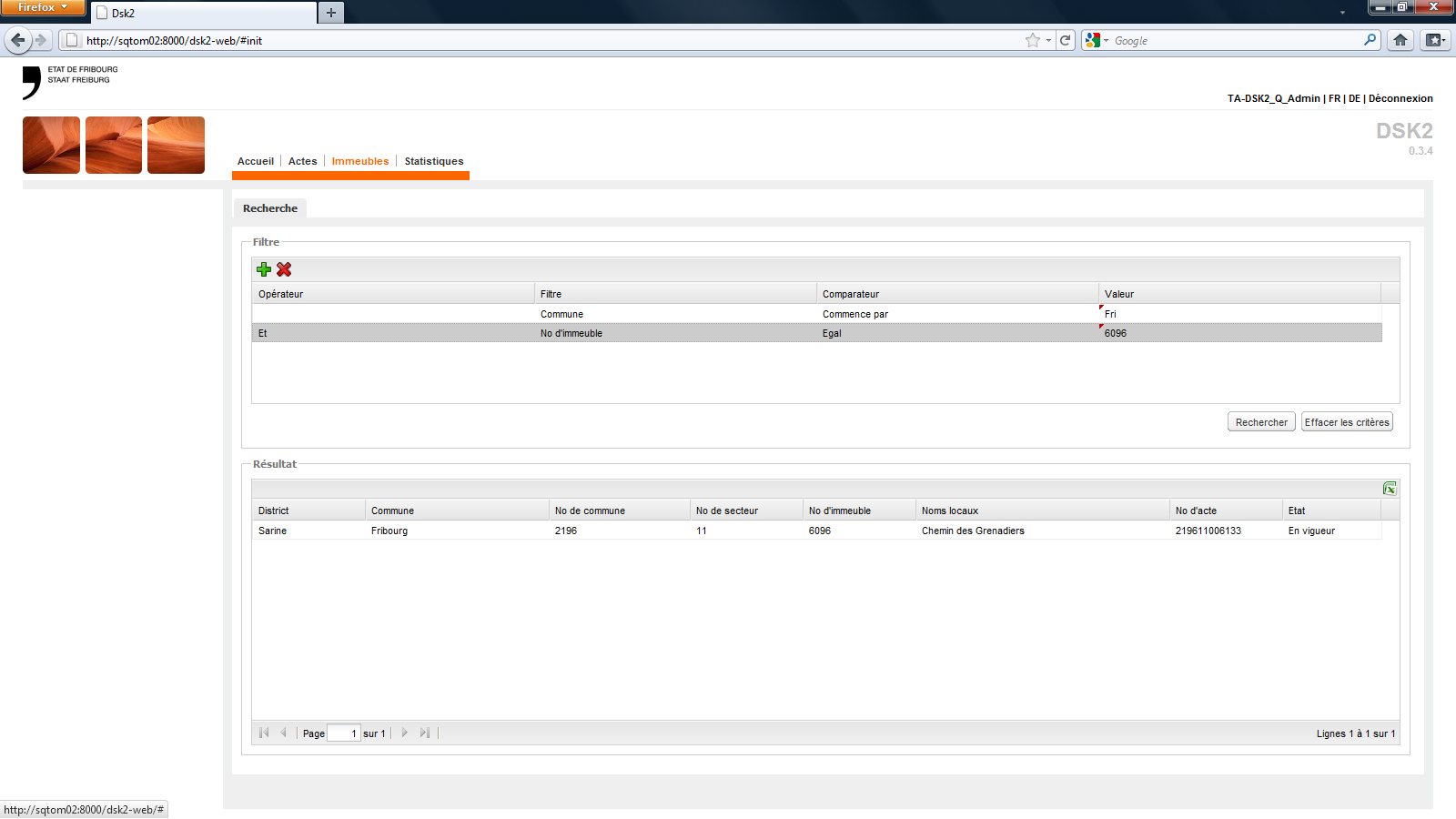Screen dimensions: 1456x819
Task: Click the next results page arrow
Action: pyautogui.click(x=405, y=733)
